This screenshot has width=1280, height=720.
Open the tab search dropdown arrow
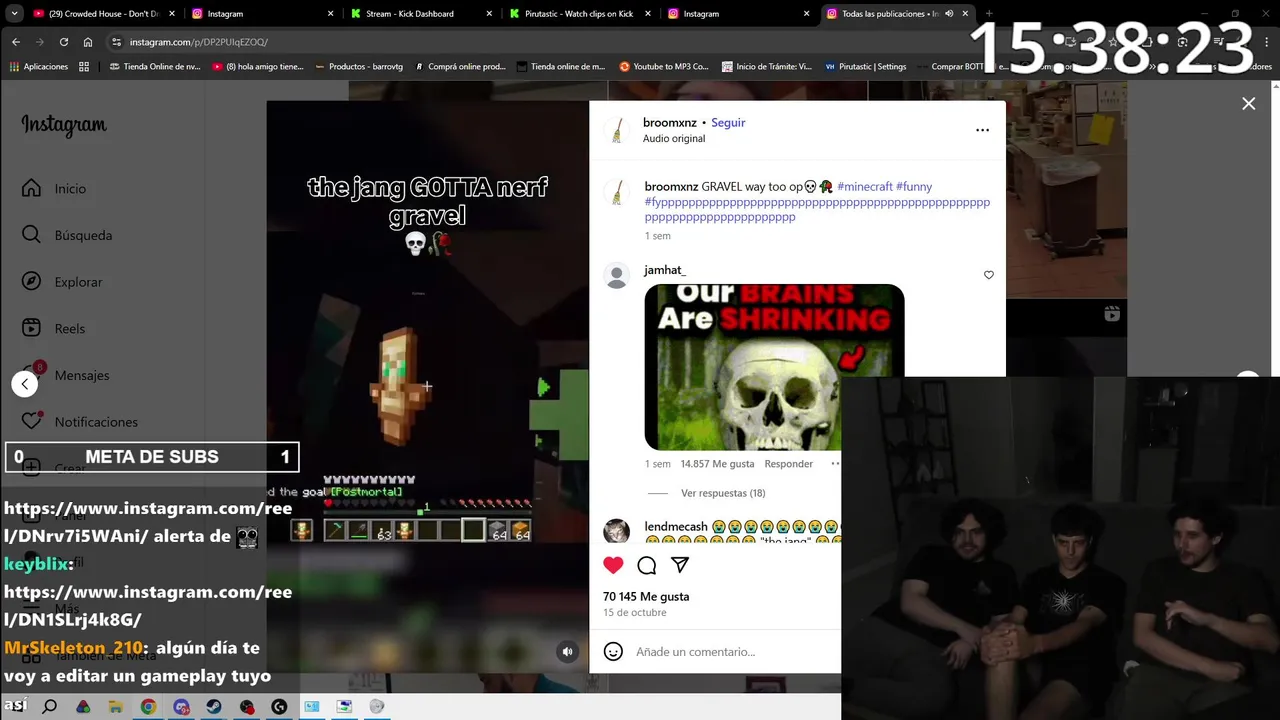coord(14,14)
